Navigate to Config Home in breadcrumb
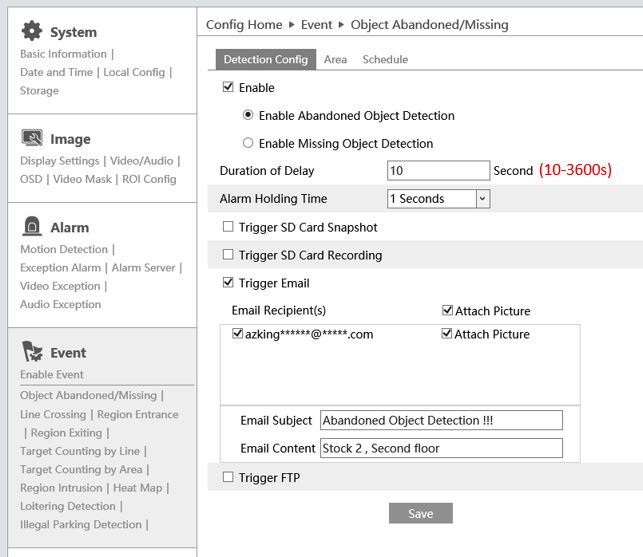643x557 pixels. point(244,24)
